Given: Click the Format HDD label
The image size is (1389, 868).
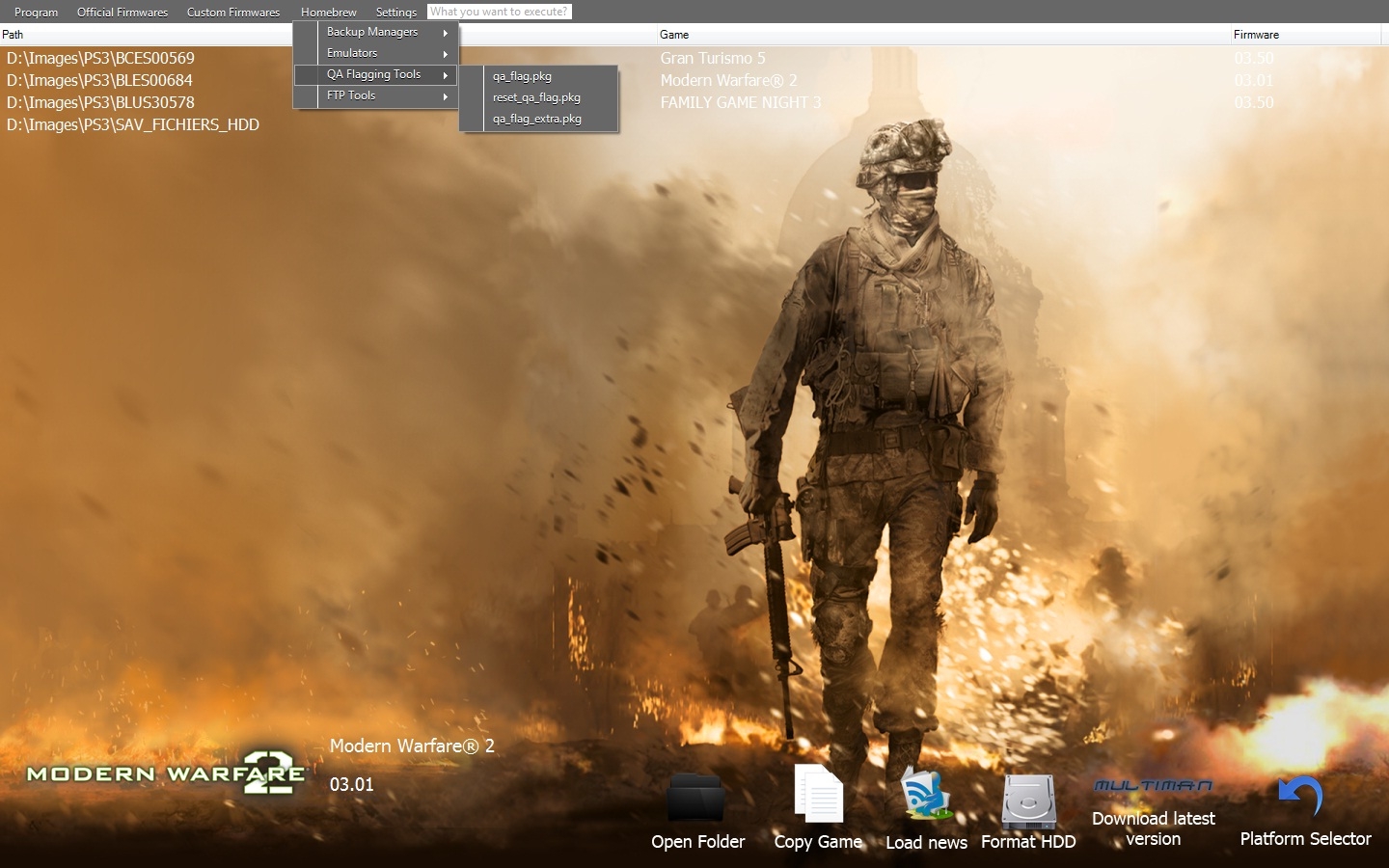Looking at the screenshot, I should coord(1028,842).
